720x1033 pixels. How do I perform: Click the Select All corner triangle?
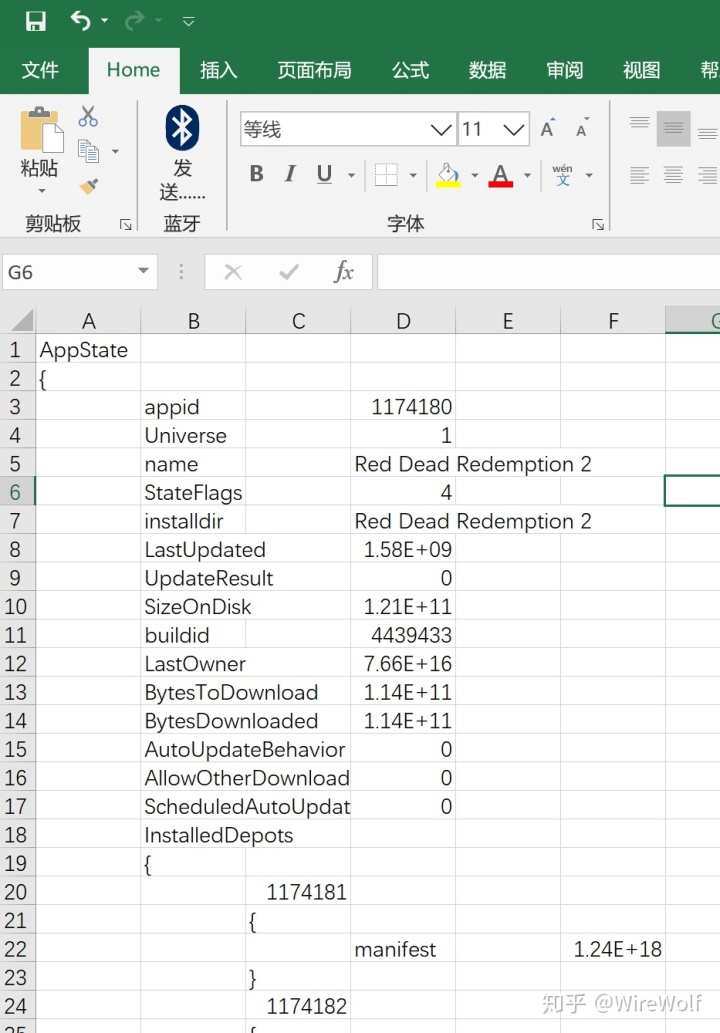pos(21,320)
